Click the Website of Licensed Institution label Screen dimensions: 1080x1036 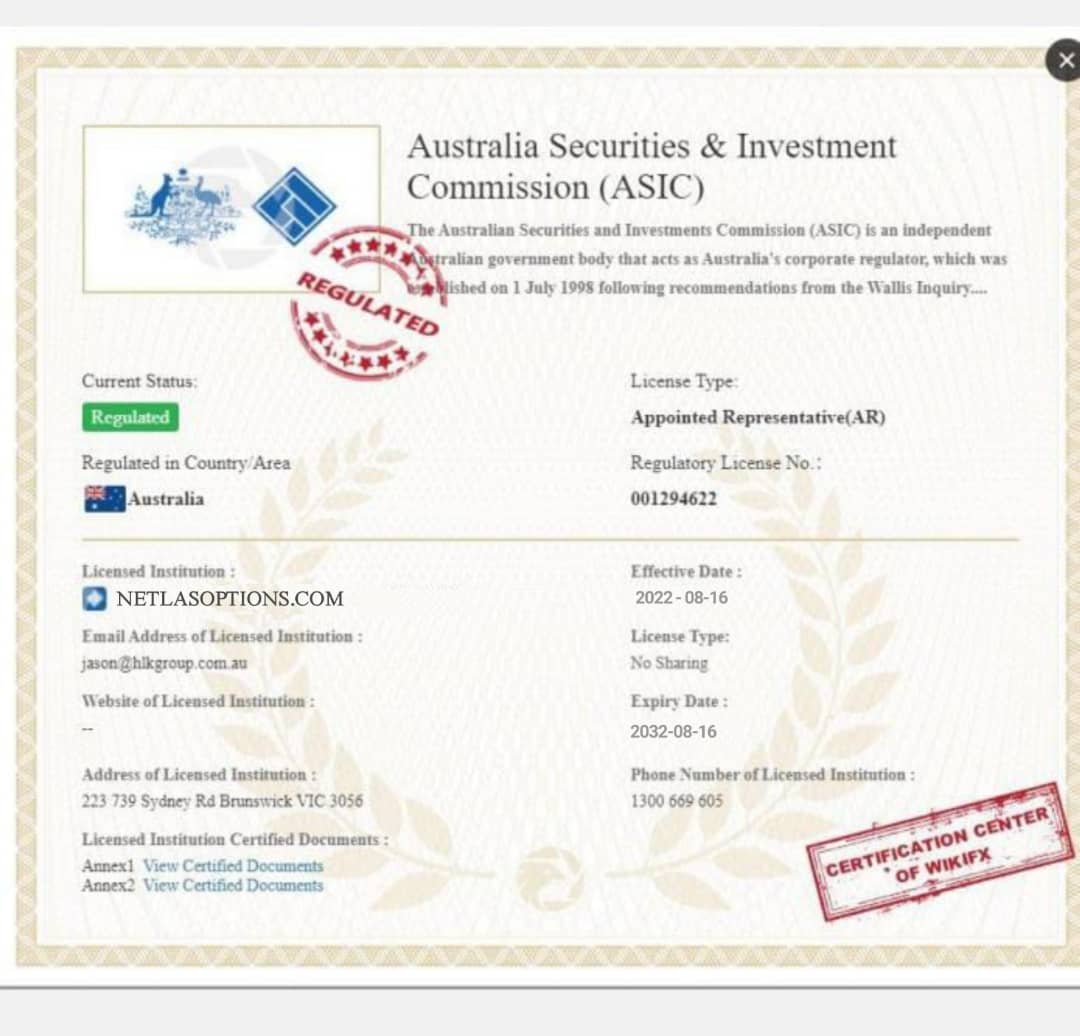[x=198, y=701]
